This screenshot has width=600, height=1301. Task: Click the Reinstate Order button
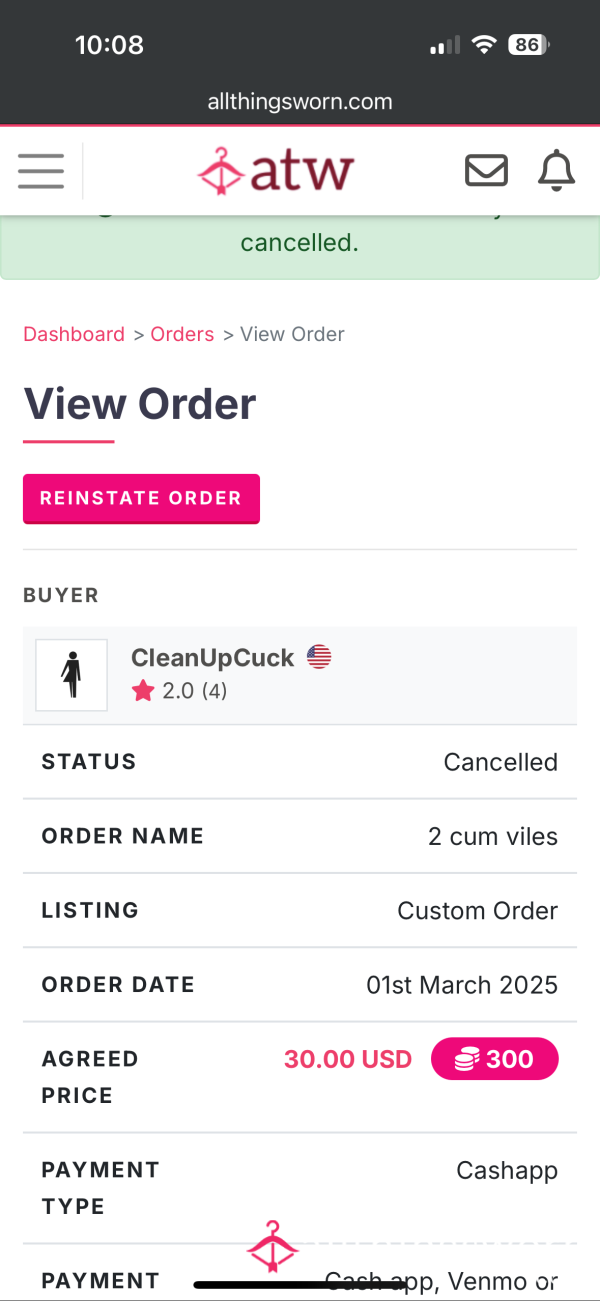[141, 498]
